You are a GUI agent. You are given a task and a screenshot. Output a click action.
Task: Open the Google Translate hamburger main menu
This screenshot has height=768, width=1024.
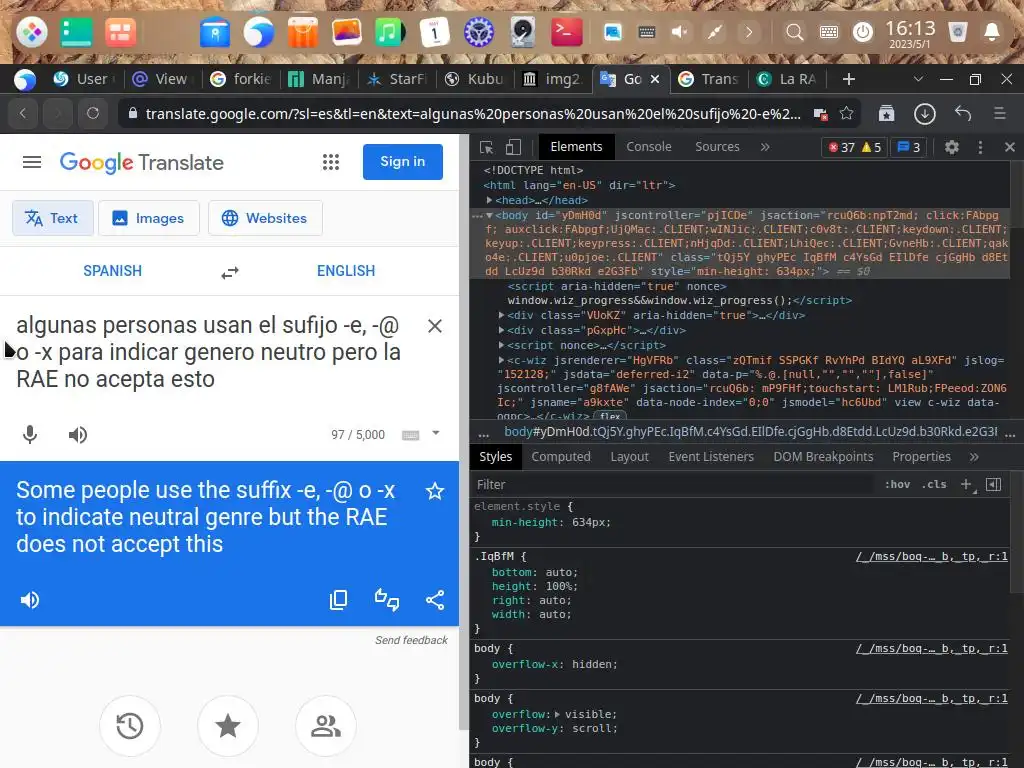[31, 162]
